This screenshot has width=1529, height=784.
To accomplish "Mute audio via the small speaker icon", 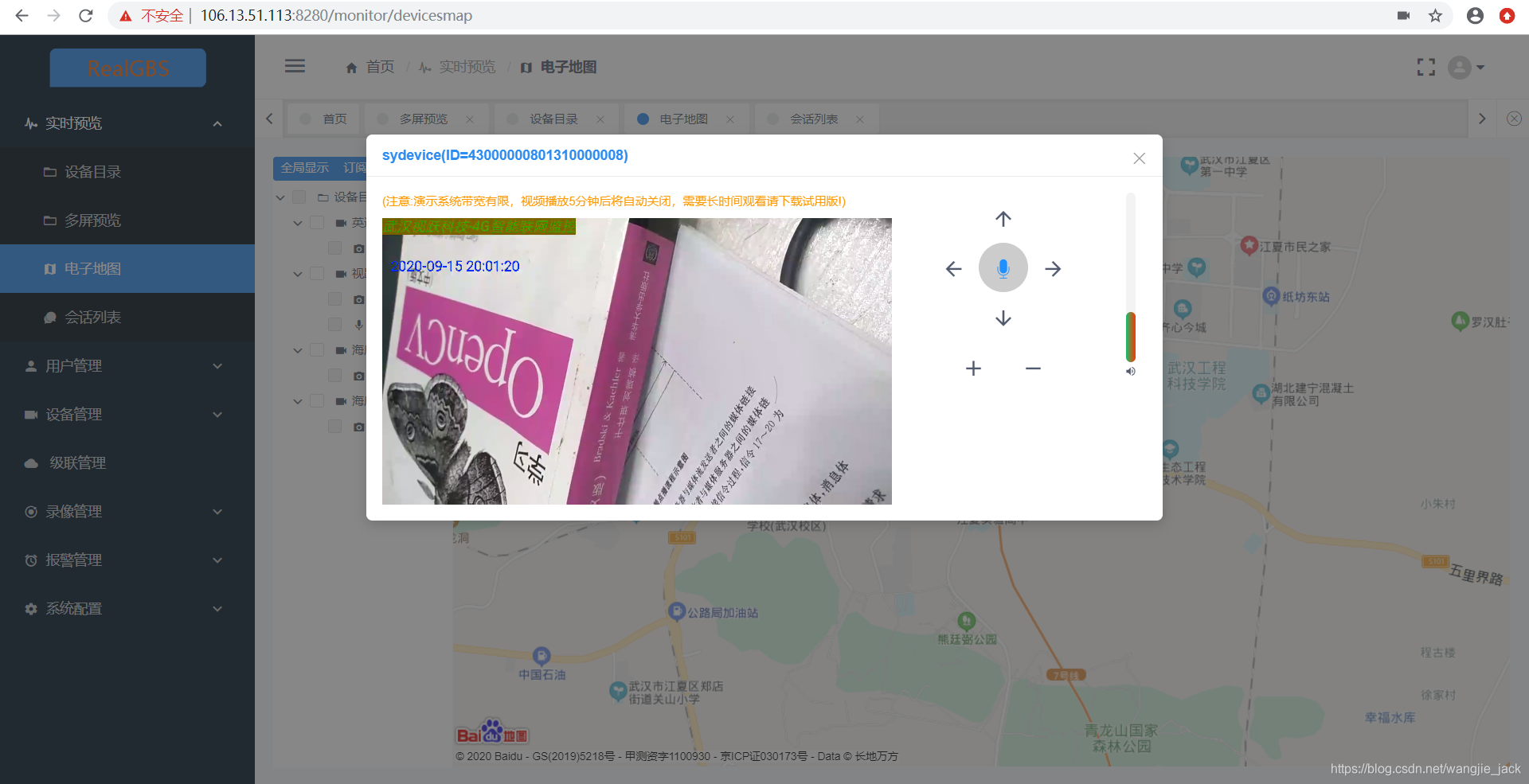I will pos(1130,372).
